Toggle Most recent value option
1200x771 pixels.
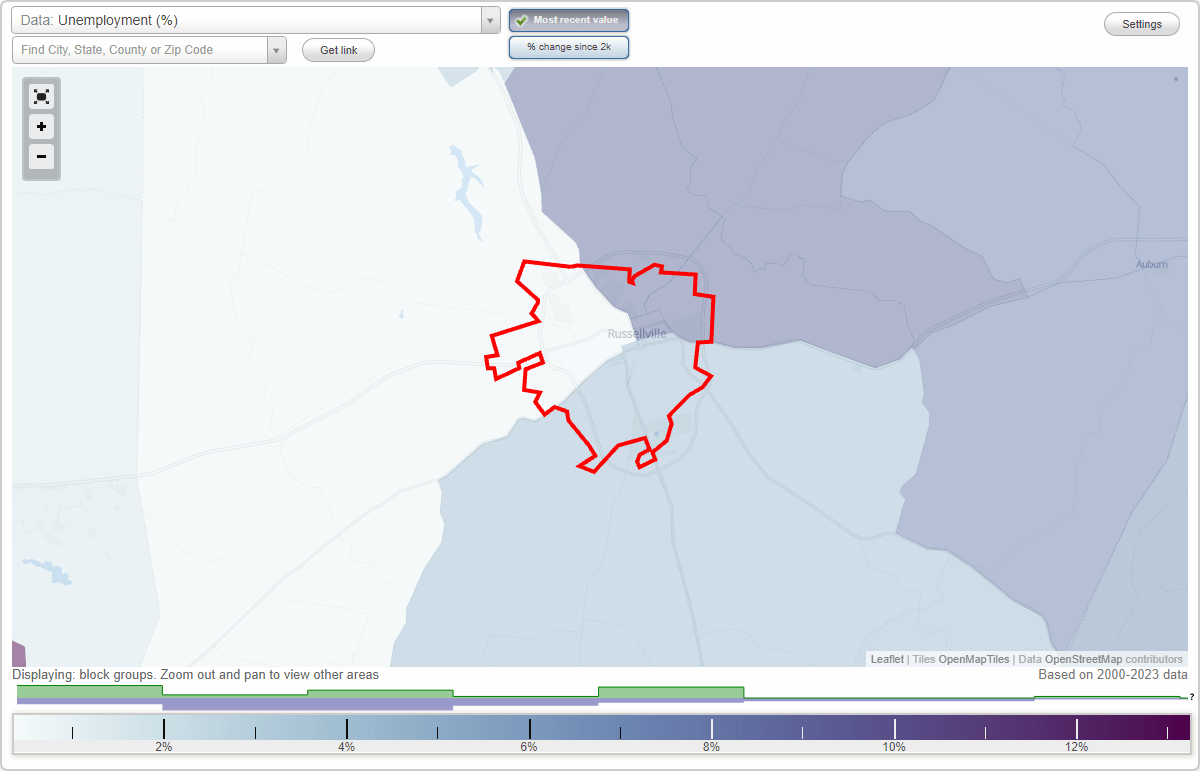tap(568, 20)
